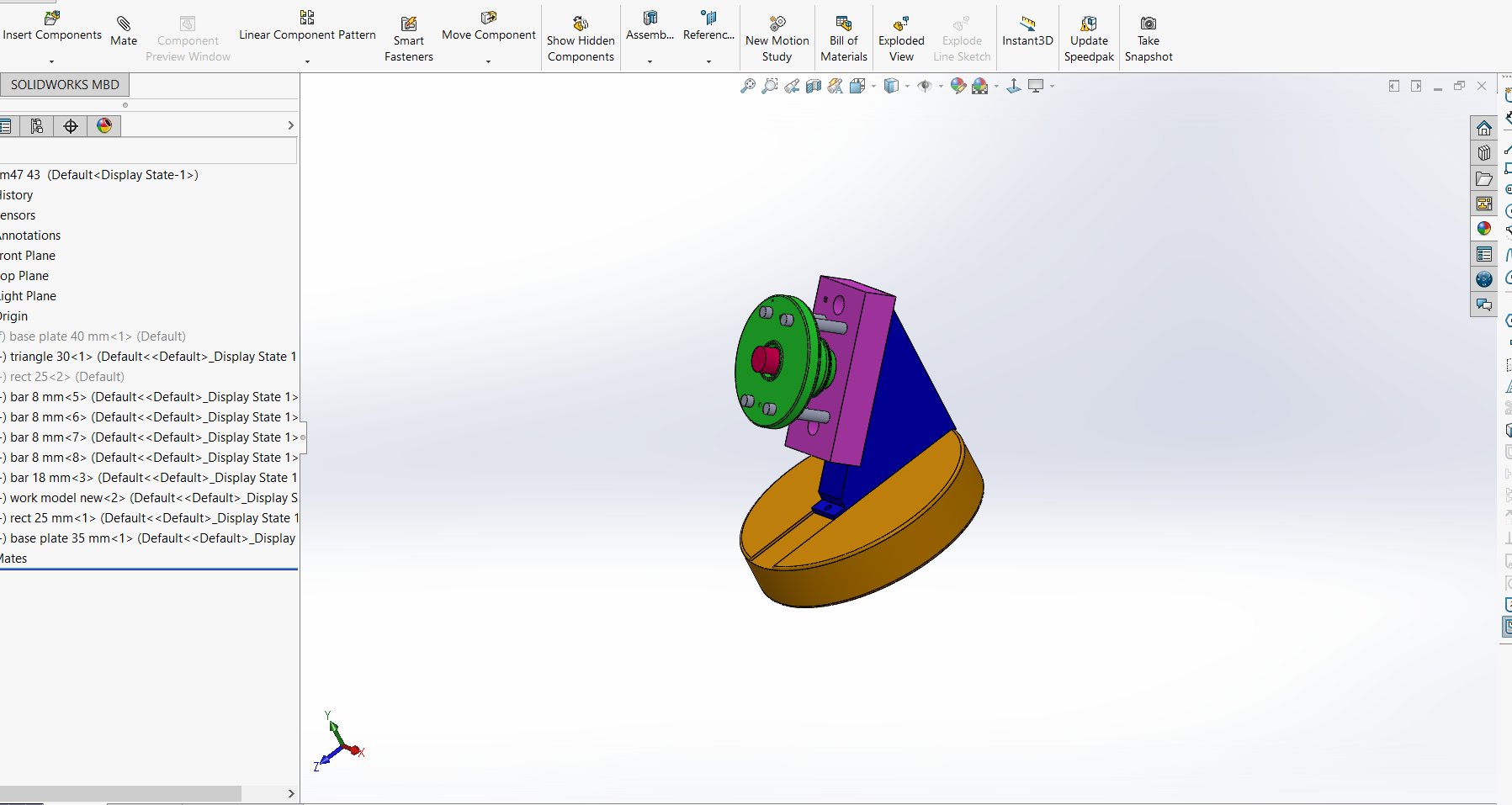The width and height of the screenshot is (1512, 805).
Task: Click the Insert Components tool
Action: [51, 26]
